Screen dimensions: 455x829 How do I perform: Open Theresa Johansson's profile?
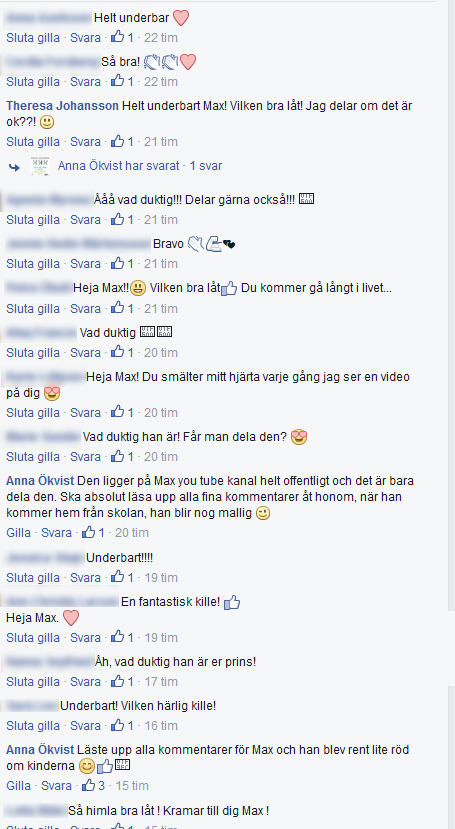click(x=62, y=106)
